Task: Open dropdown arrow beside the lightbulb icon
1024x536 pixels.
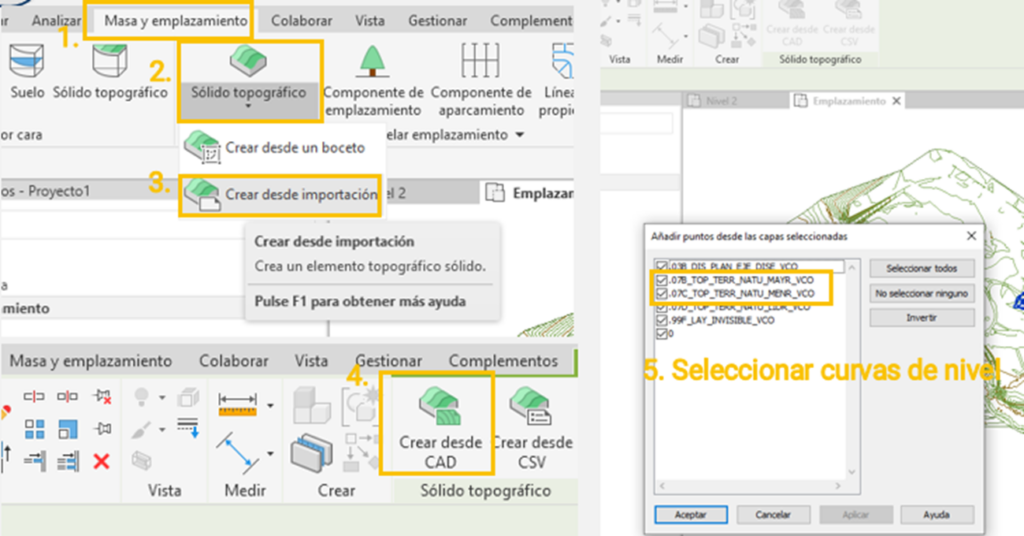Action: click(x=162, y=397)
